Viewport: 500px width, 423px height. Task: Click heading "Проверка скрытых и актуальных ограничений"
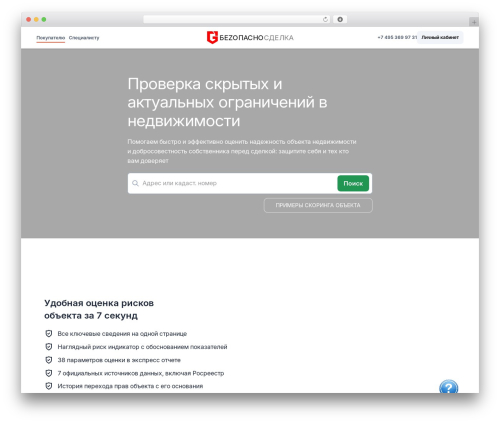pyautogui.click(x=227, y=102)
